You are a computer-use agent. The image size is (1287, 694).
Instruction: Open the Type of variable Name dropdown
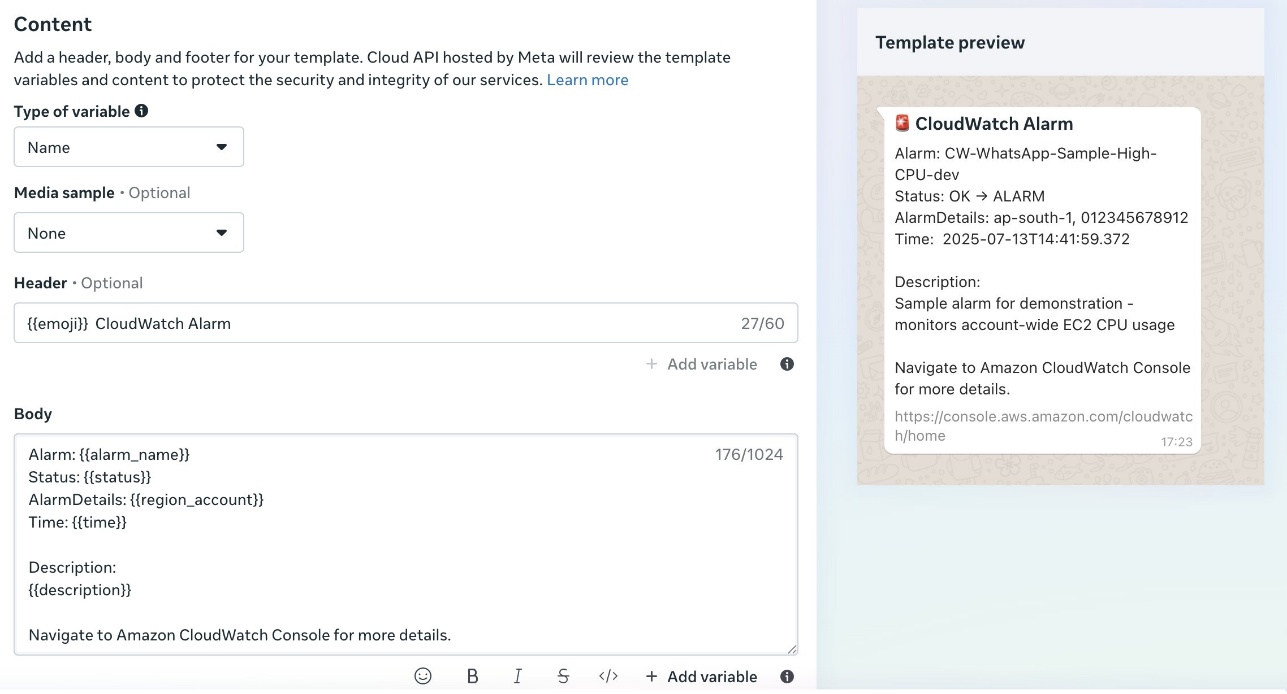click(x=129, y=147)
